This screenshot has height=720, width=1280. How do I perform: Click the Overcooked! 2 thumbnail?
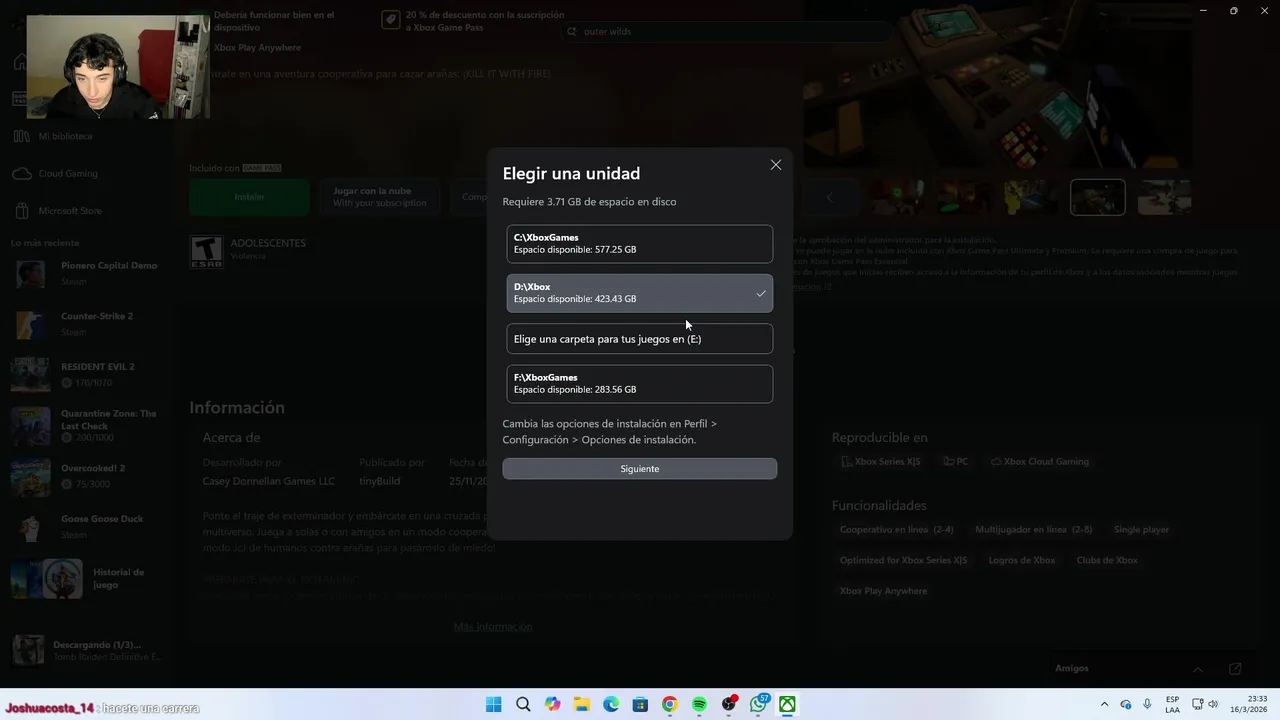[30, 476]
